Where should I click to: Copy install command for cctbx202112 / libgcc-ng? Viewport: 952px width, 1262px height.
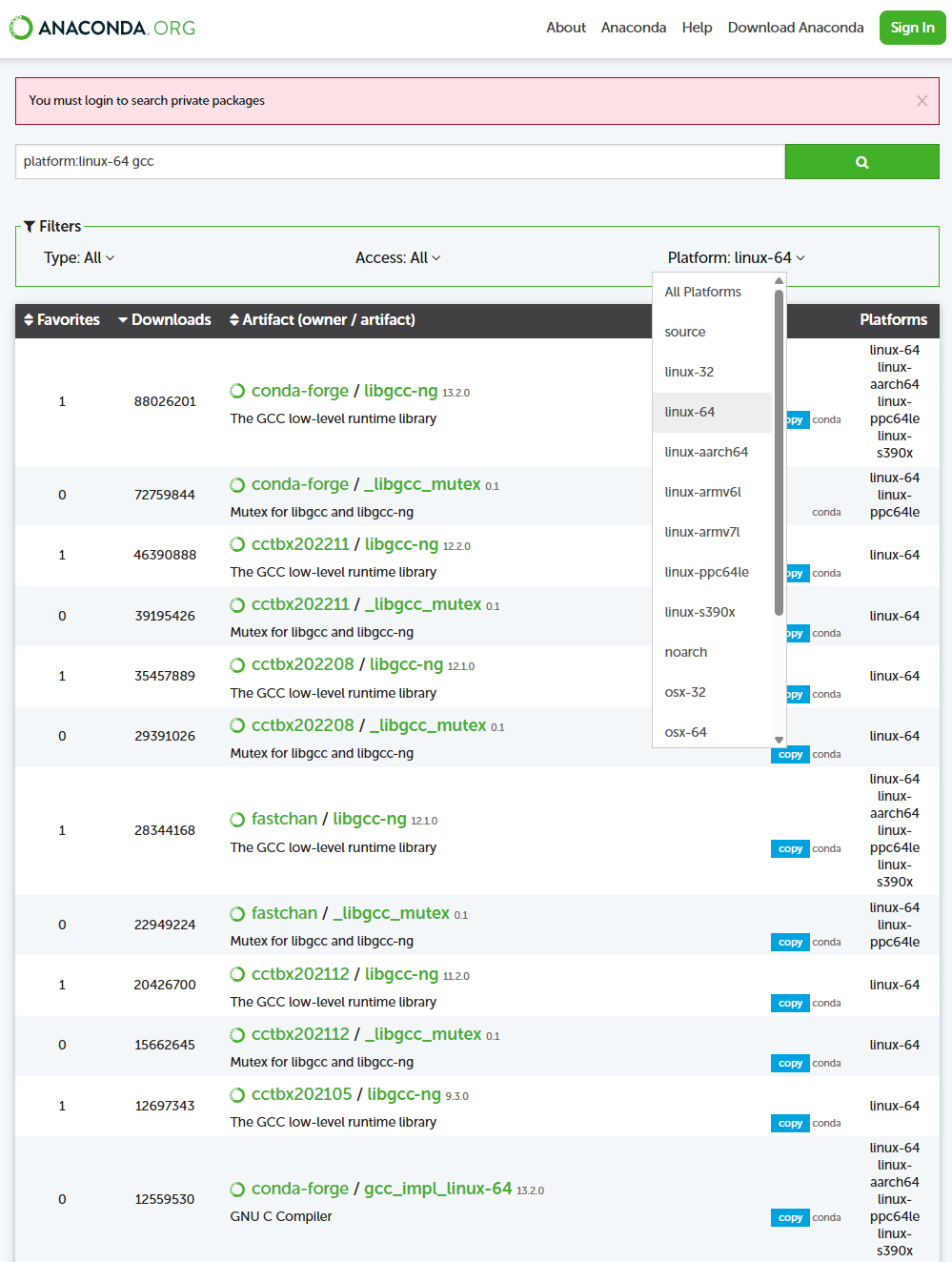tap(790, 1004)
